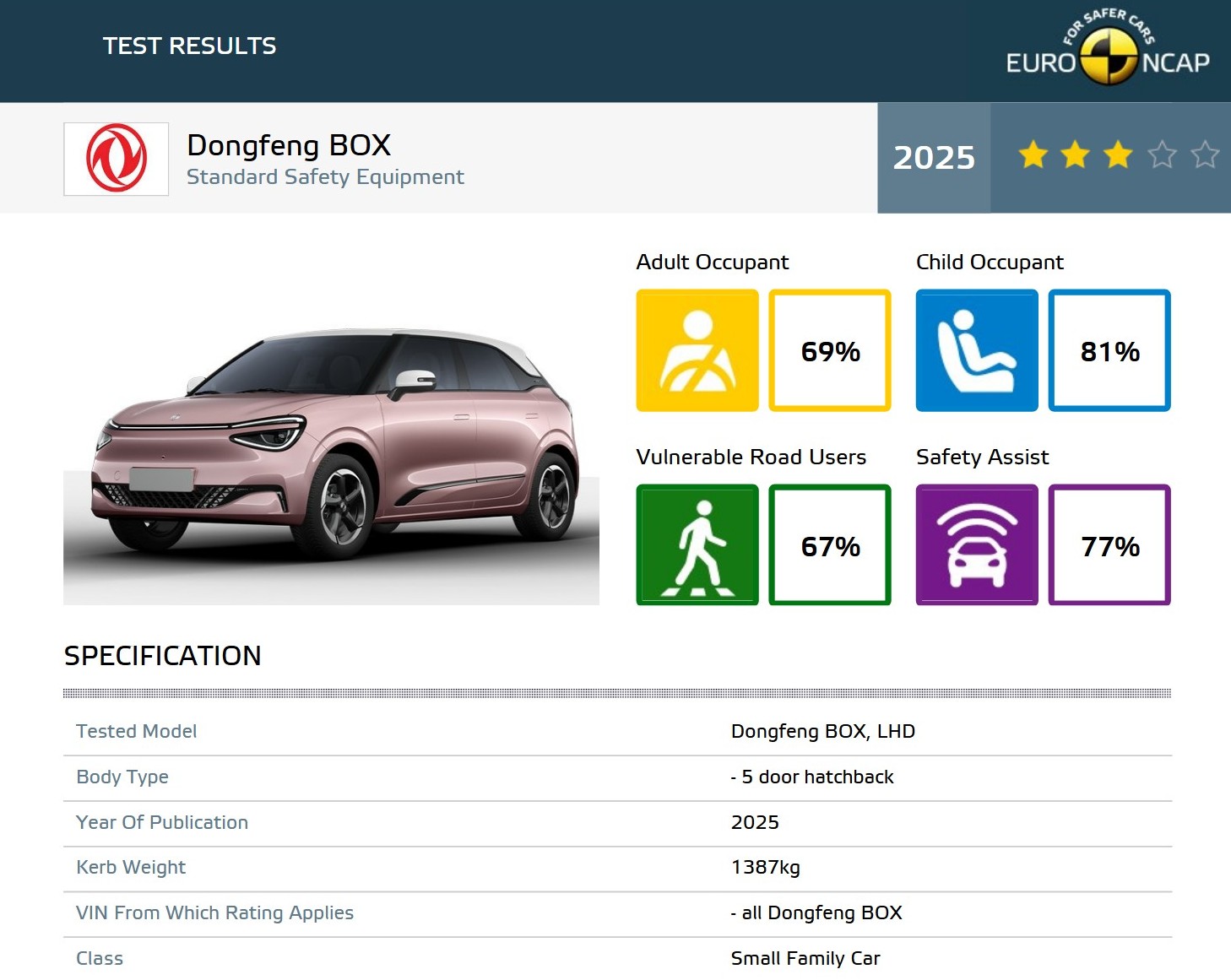Screen dimensions: 1231x980
Task: Click the 77% Safety Assist score box
Action: (1109, 544)
